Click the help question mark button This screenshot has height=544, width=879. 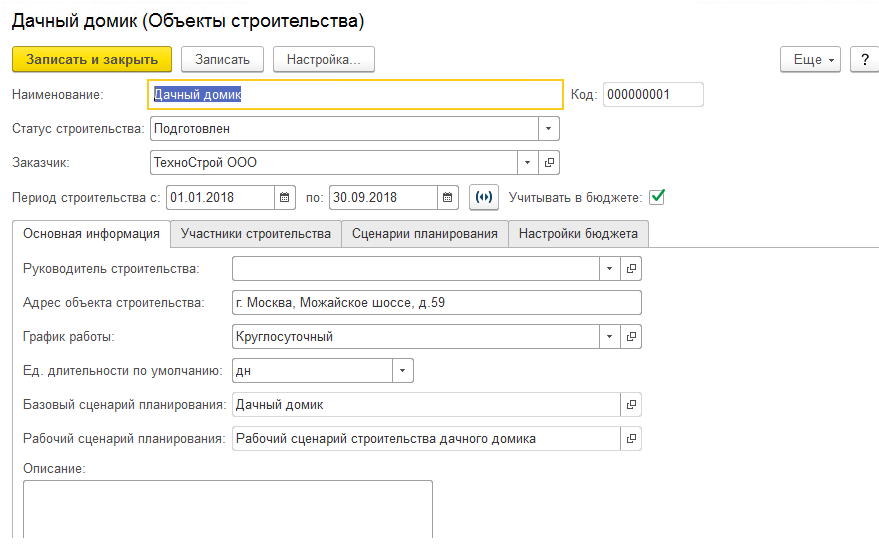[x=865, y=59]
